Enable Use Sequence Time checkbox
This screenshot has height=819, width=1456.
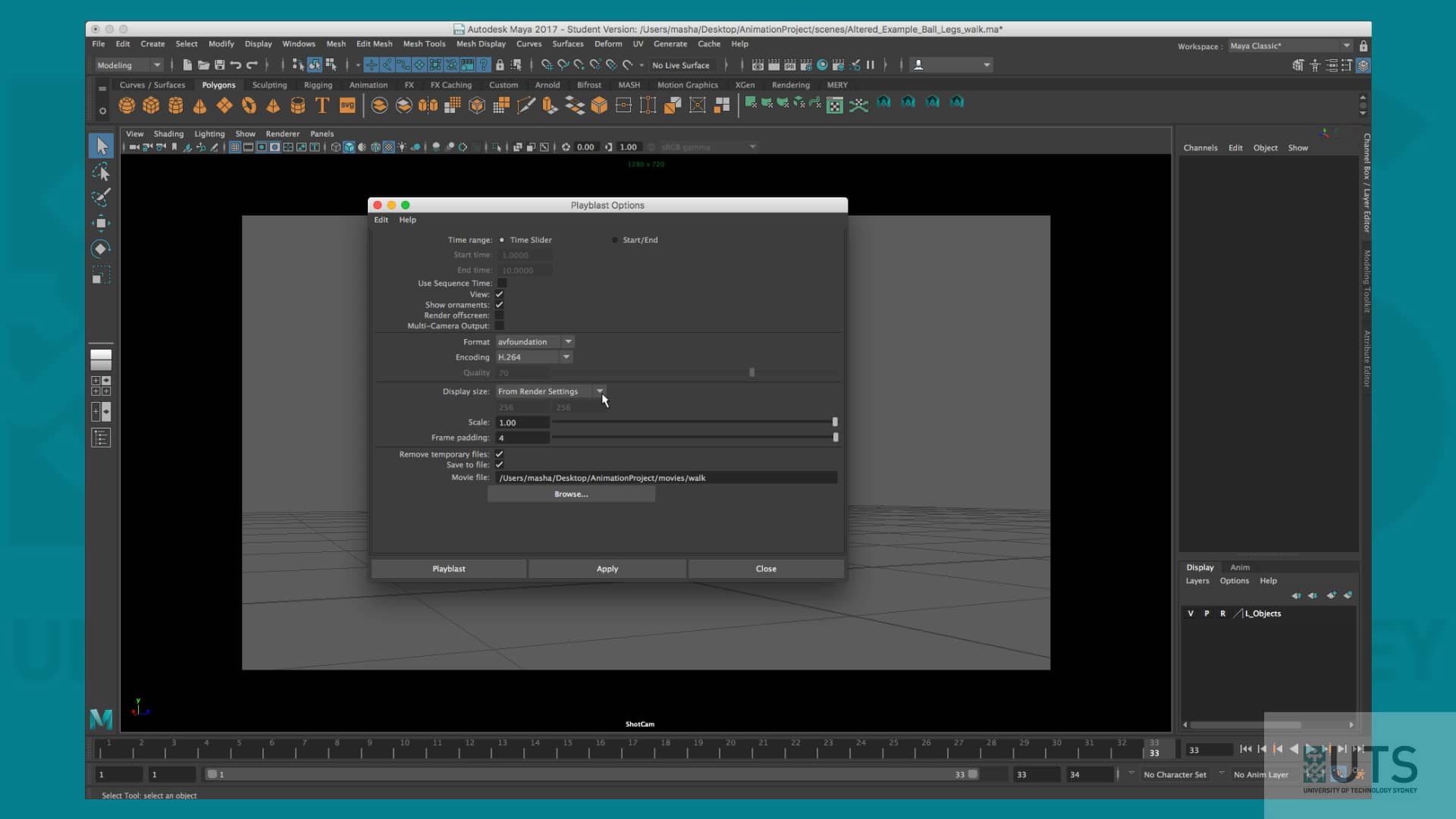pyautogui.click(x=502, y=284)
